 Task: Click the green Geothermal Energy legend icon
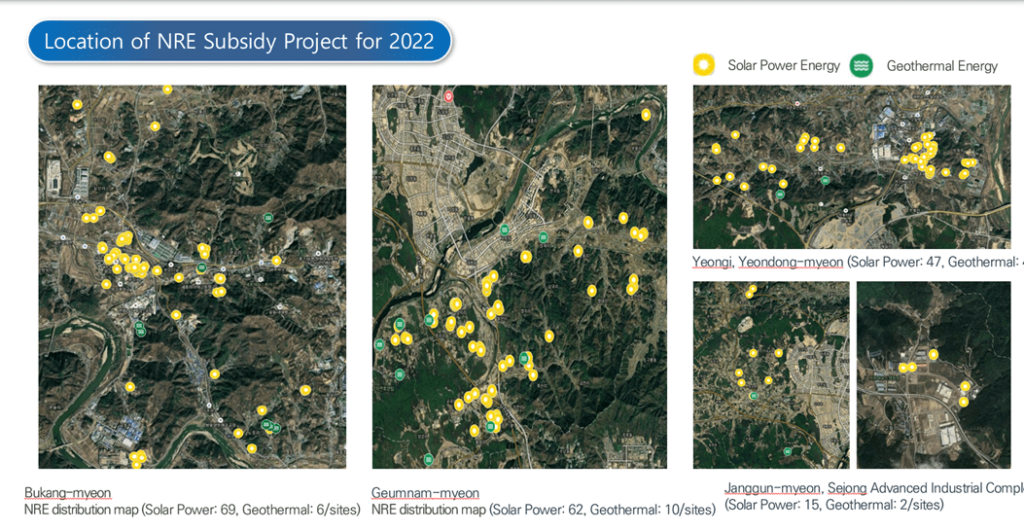pyautogui.click(x=860, y=66)
